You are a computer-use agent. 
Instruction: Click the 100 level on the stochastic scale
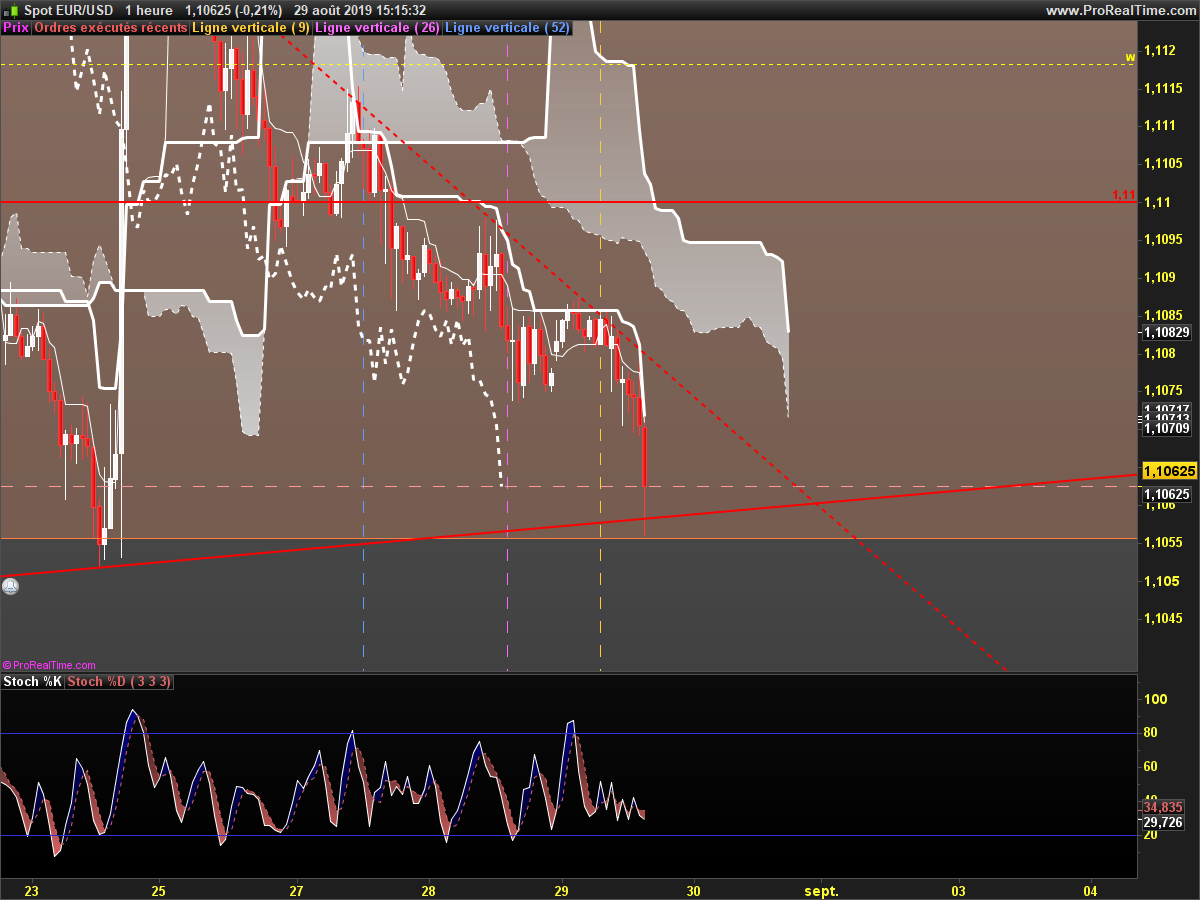(1154, 699)
